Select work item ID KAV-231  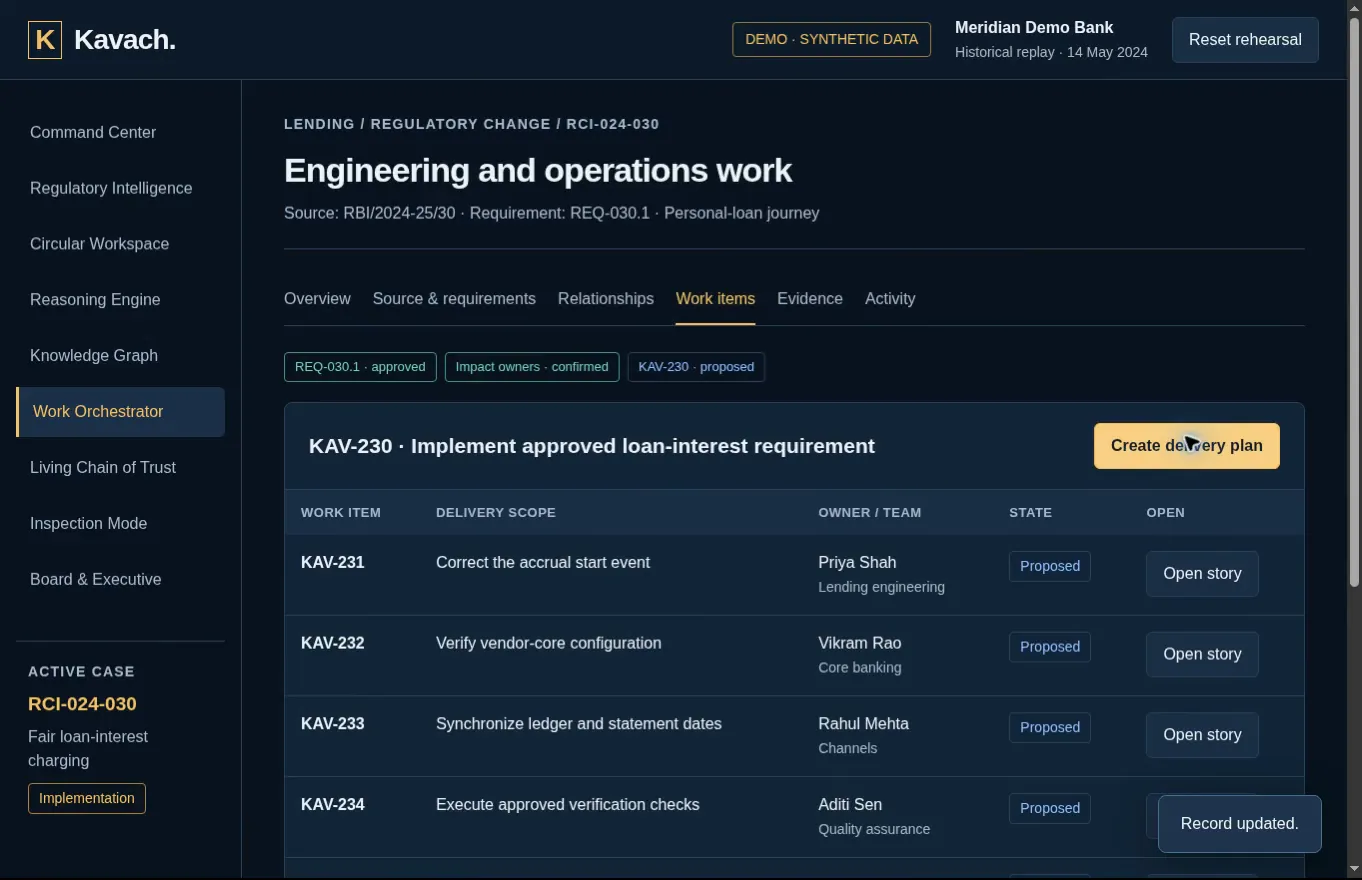(x=333, y=563)
